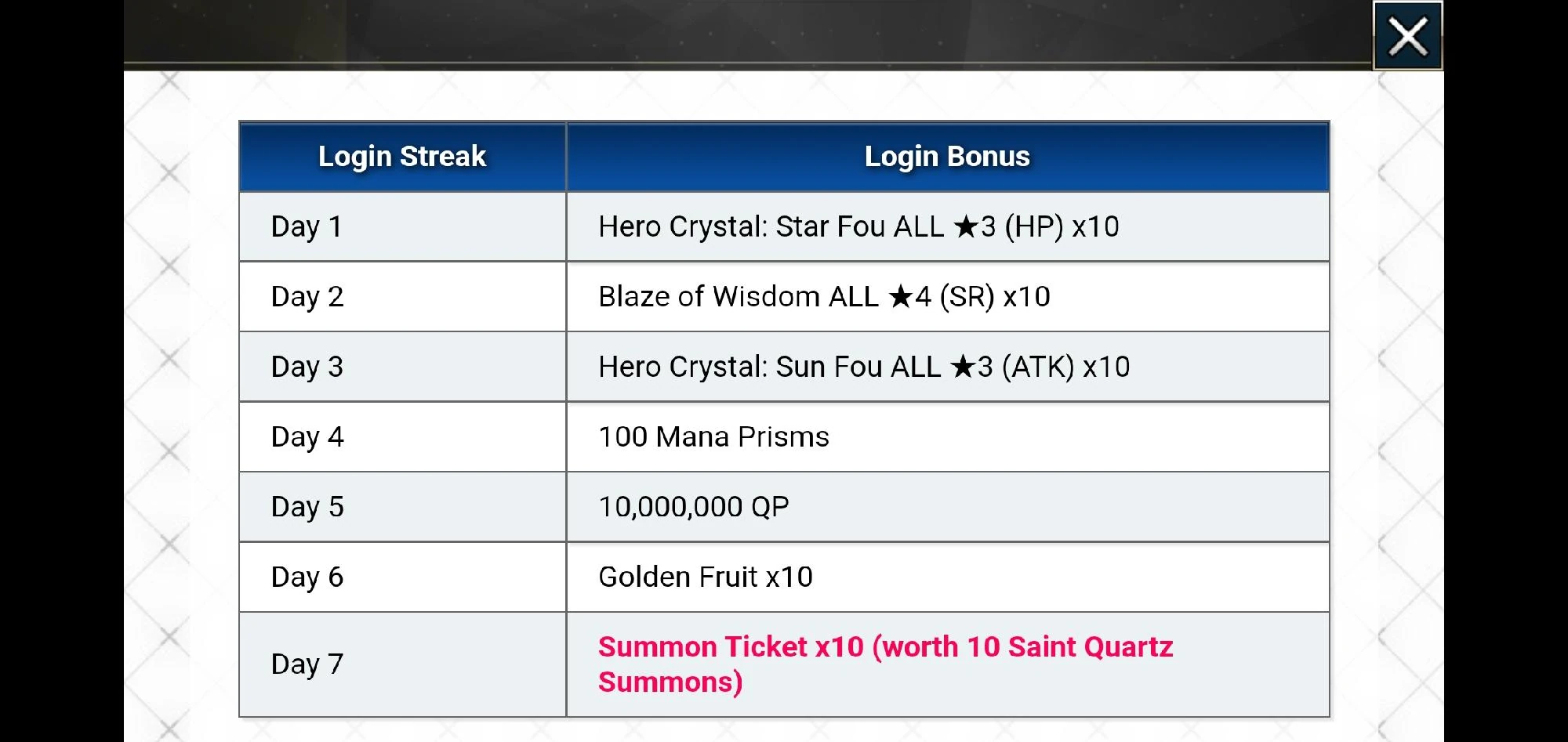Click the Blaze of Wisdom reward text
The height and width of the screenshot is (742, 1568).
(x=824, y=296)
